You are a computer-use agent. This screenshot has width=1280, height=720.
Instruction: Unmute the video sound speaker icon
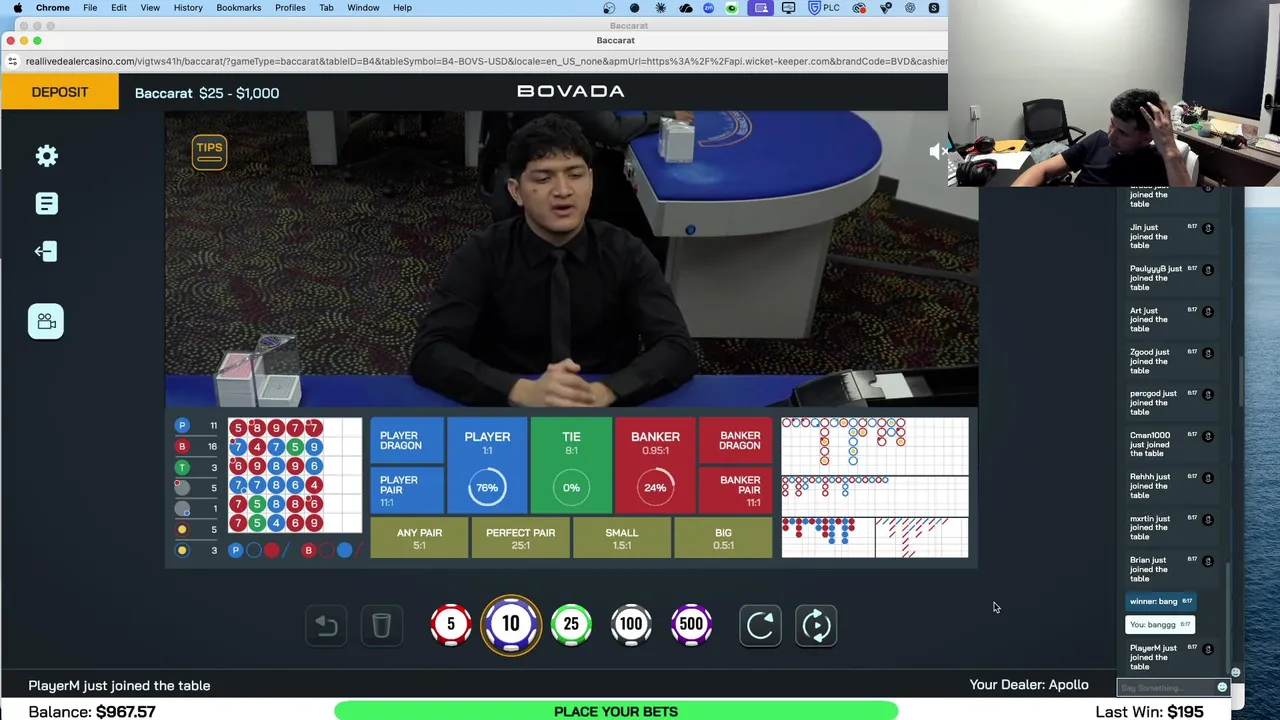click(x=937, y=151)
